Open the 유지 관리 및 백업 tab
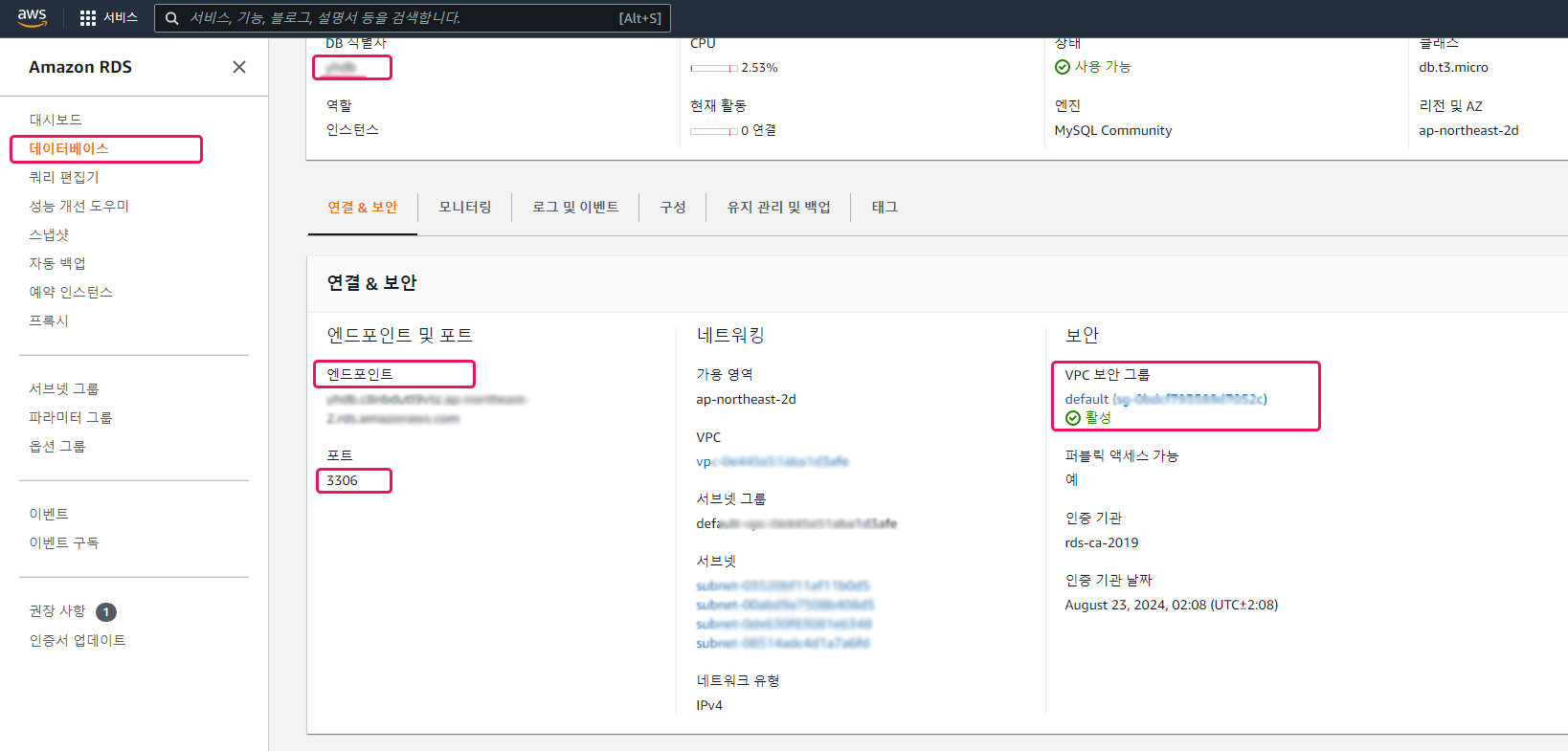1568x751 pixels. (x=778, y=207)
